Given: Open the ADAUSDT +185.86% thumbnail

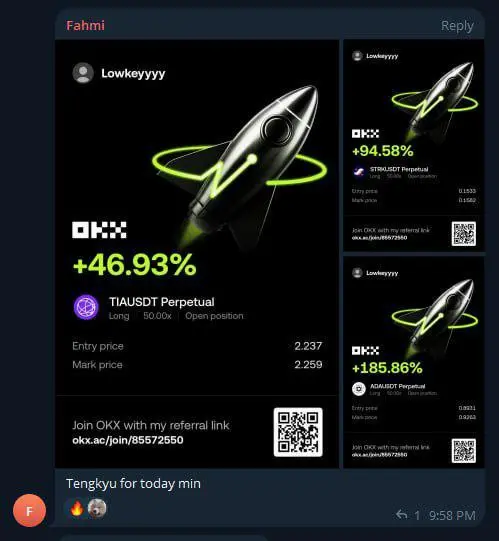Looking at the screenshot, I should (413, 362).
